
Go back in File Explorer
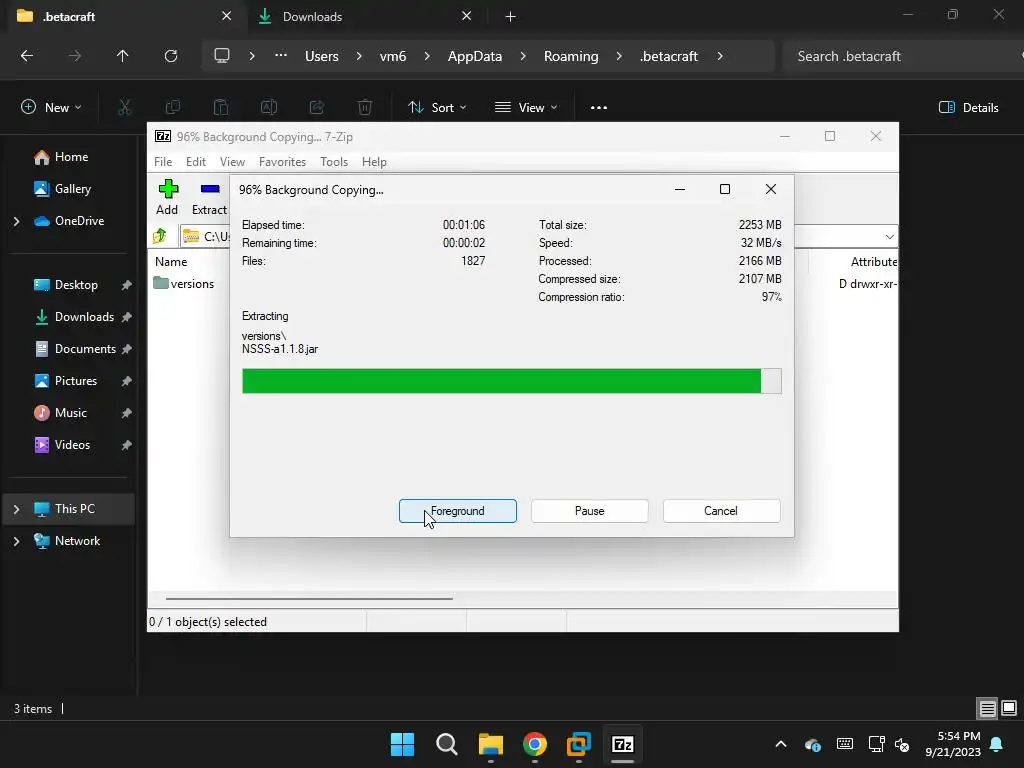click(x=27, y=56)
